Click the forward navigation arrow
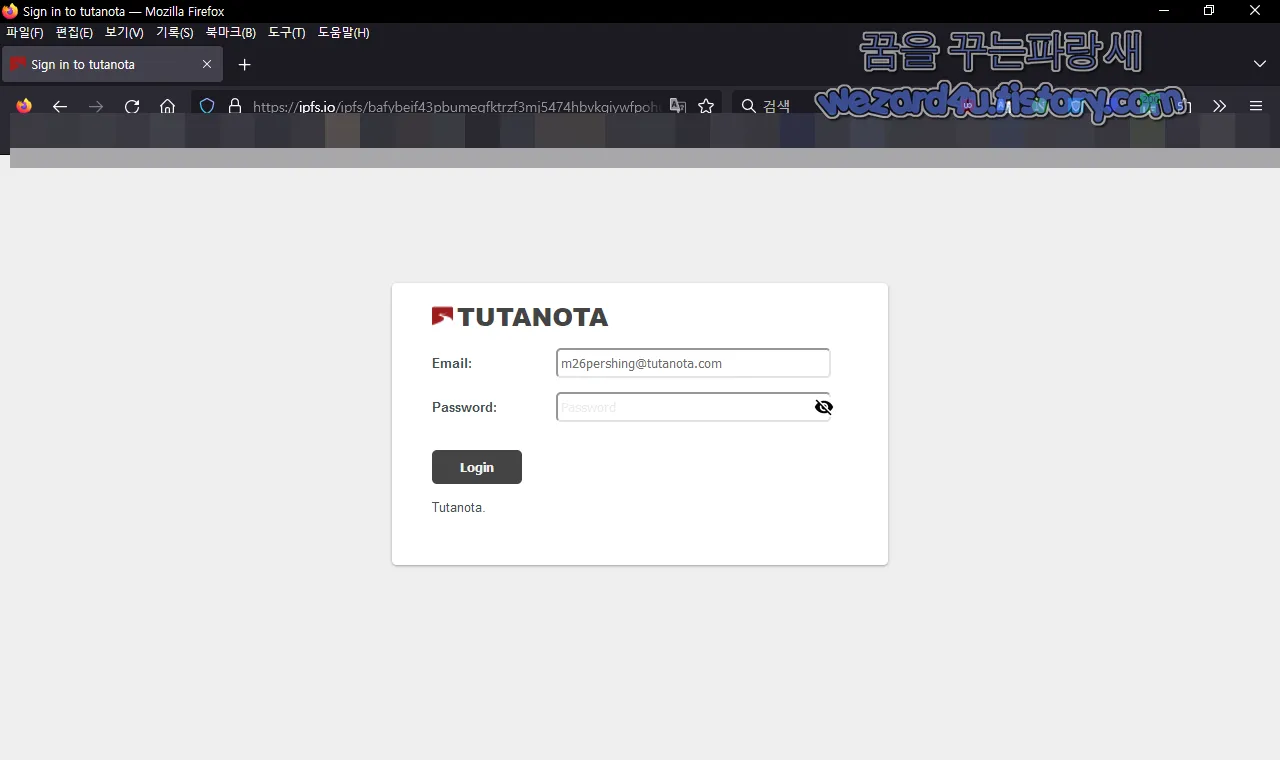Viewport: 1280px width, 760px height. pos(96,106)
